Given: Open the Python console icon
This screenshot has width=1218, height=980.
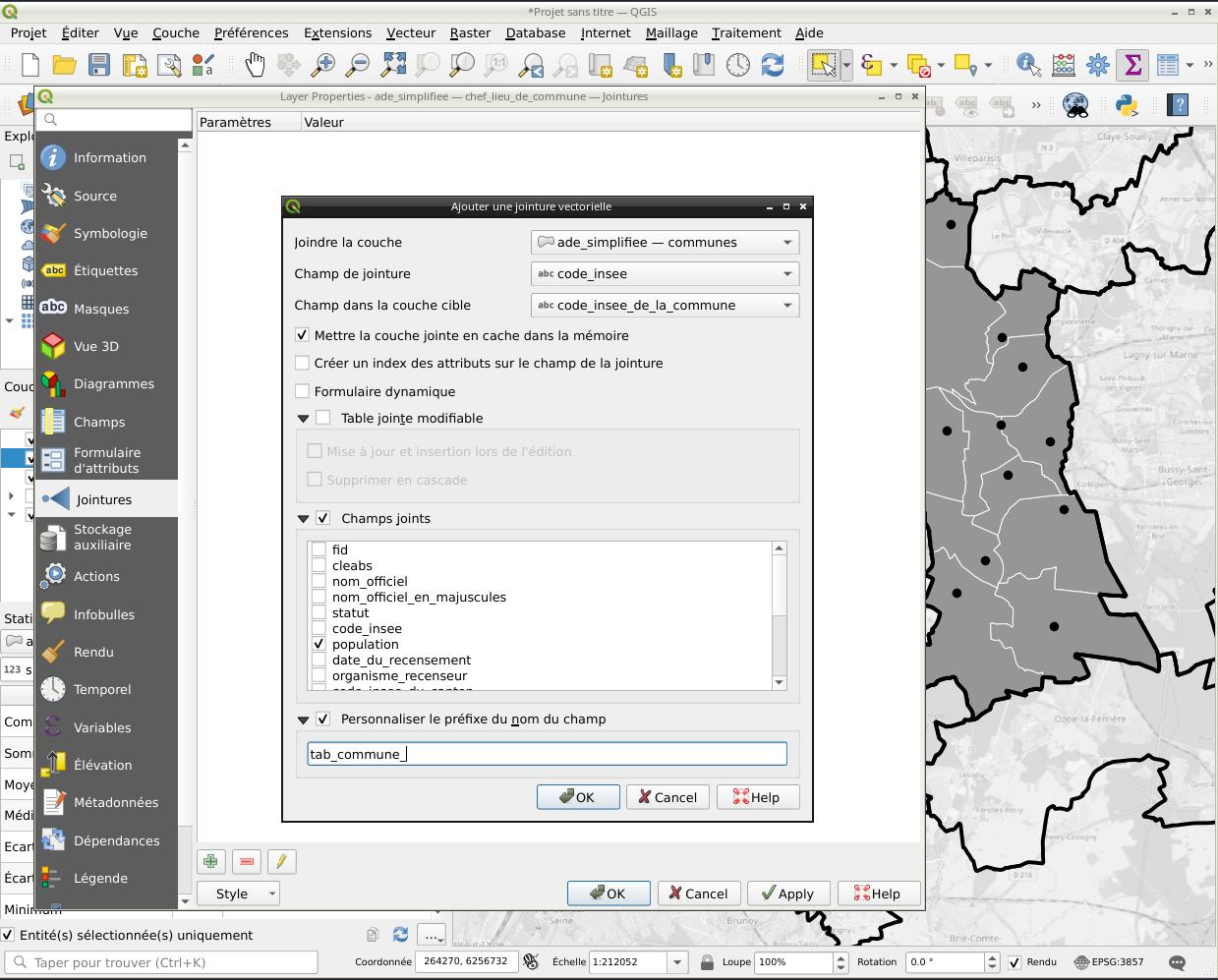Looking at the screenshot, I should 1126,104.
